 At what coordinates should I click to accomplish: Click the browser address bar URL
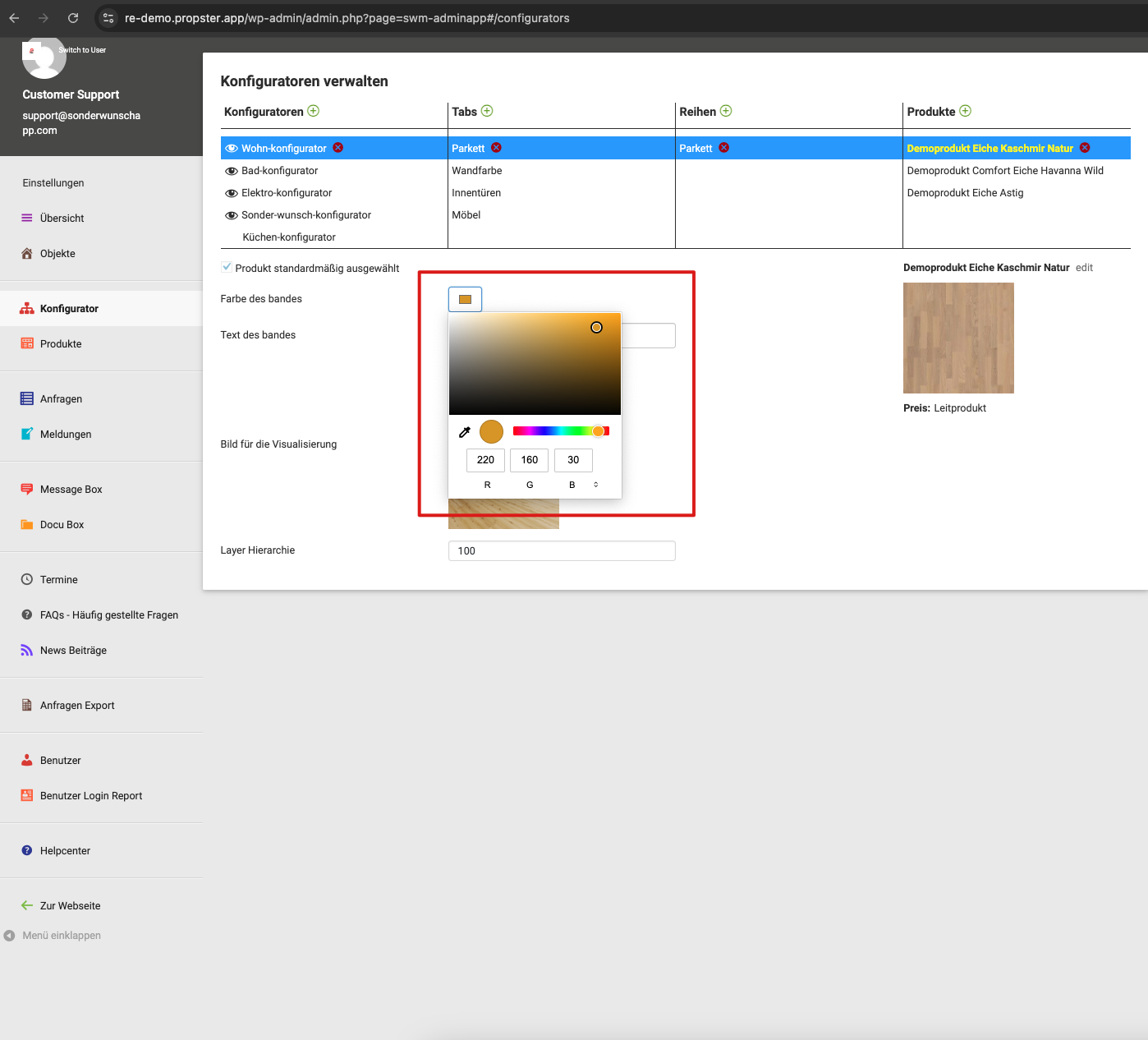tap(347, 18)
